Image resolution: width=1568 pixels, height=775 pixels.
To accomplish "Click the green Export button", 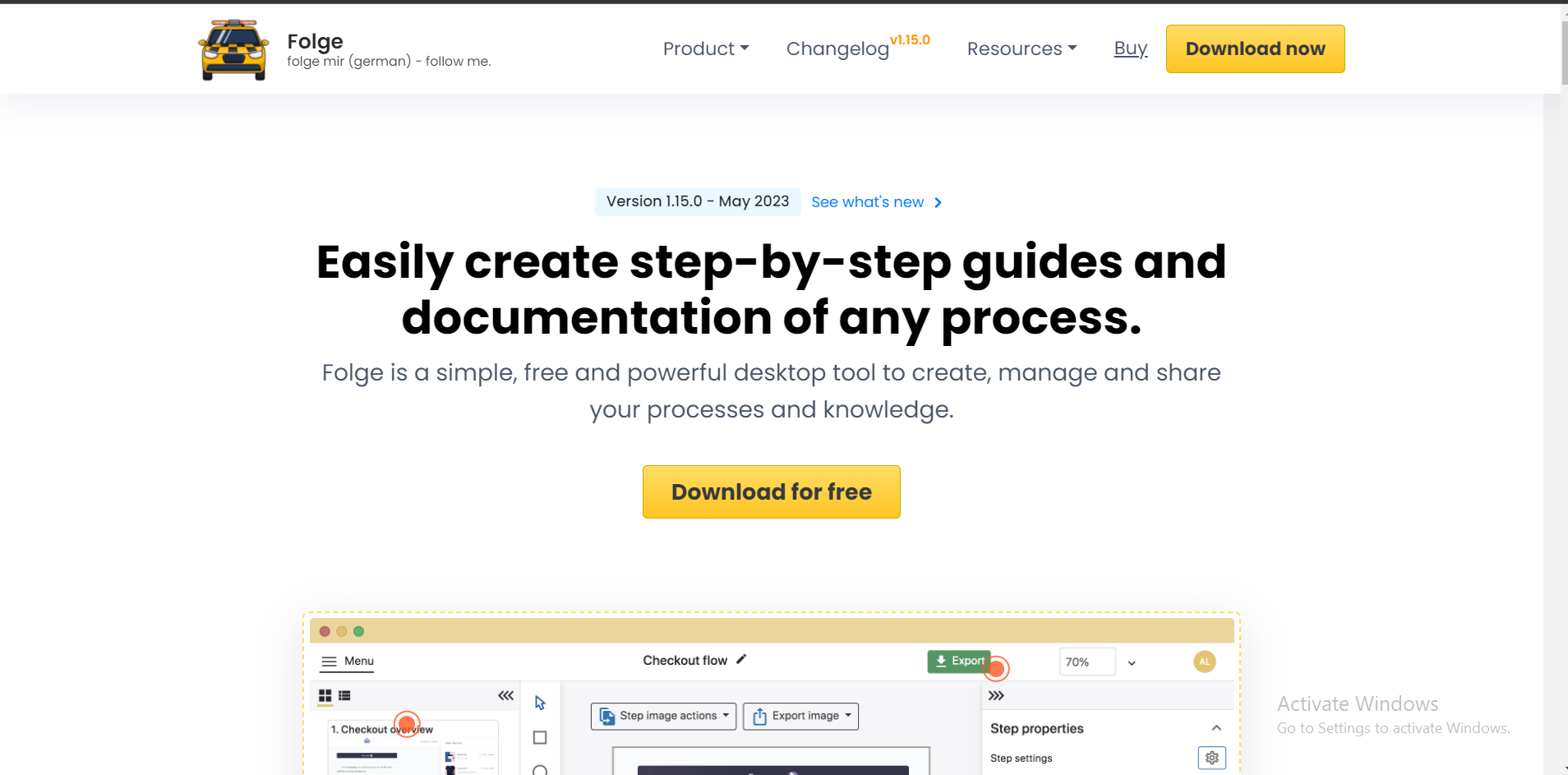I will [958, 661].
